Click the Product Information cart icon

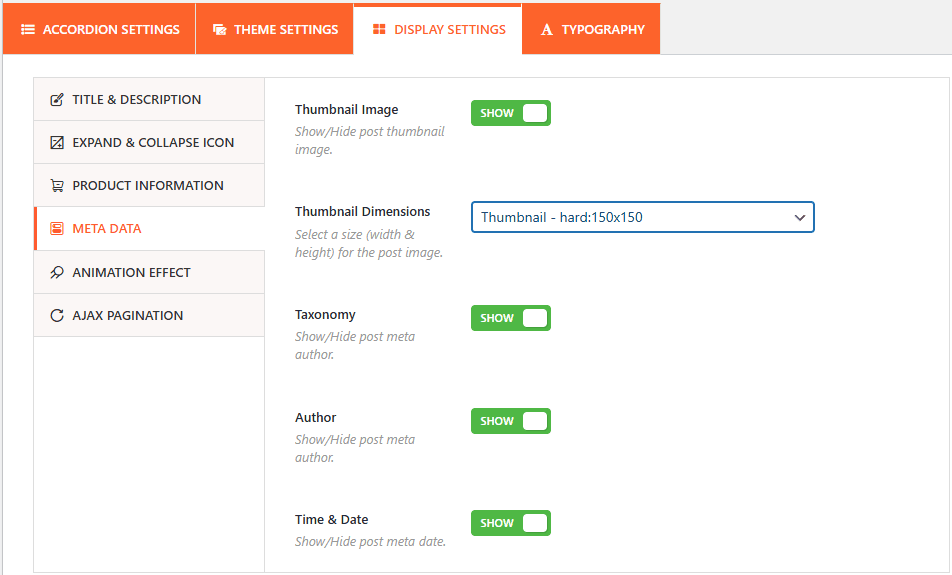click(x=57, y=186)
